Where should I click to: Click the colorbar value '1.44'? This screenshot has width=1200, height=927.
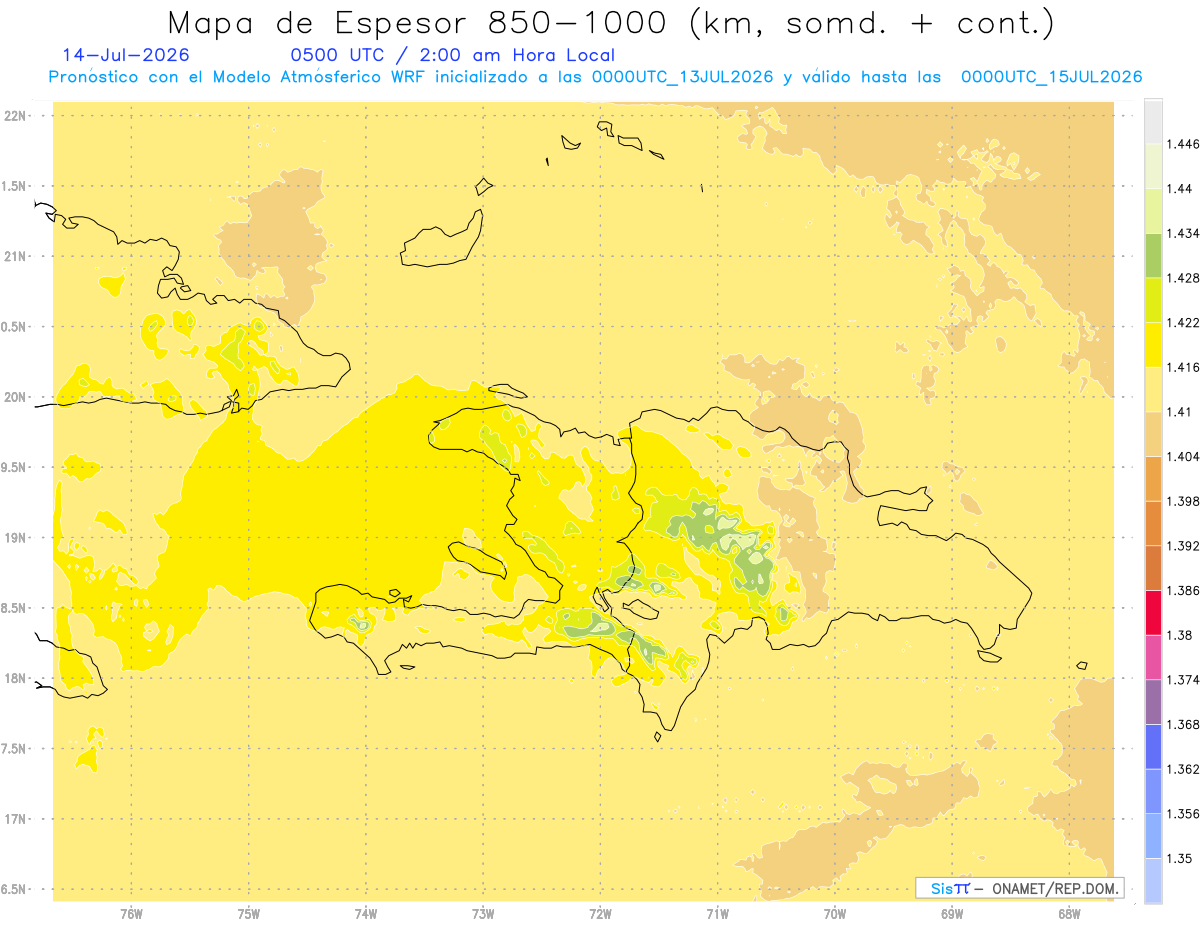pyautogui.click(x=1179, y=188)
